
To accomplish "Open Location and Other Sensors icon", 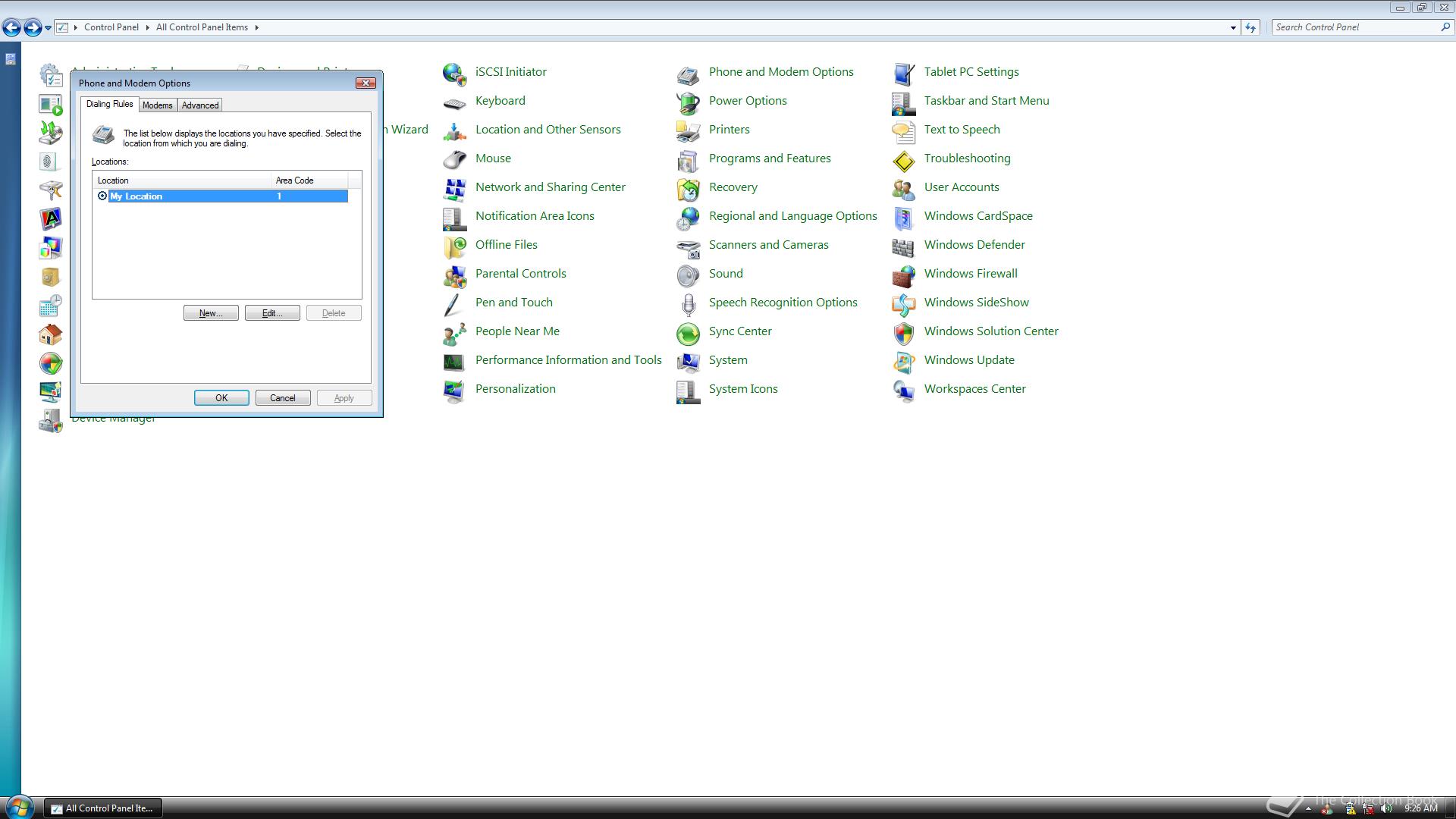I will (x=454, y=130).
